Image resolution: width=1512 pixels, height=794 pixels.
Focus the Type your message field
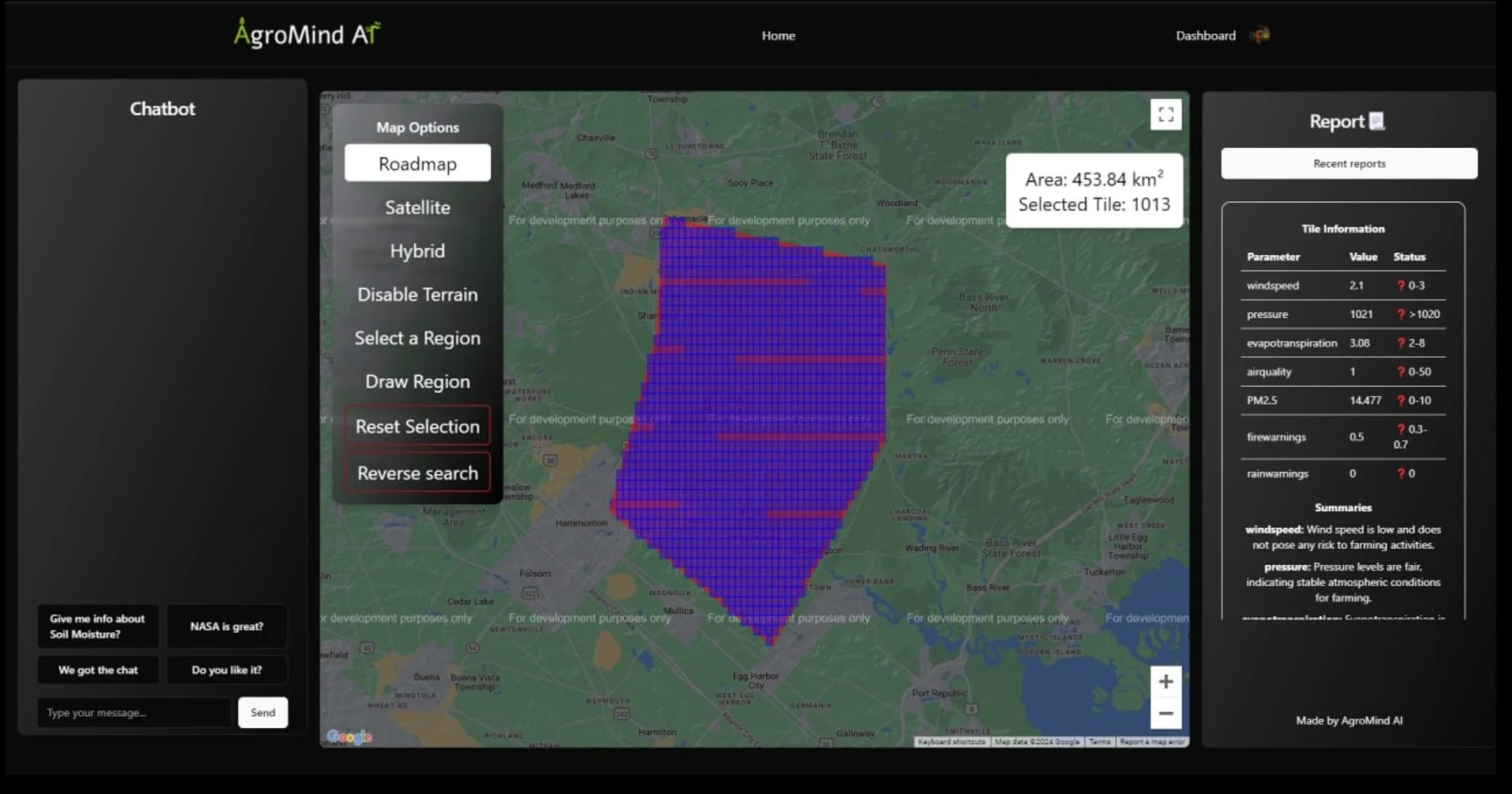coord(134,712)
